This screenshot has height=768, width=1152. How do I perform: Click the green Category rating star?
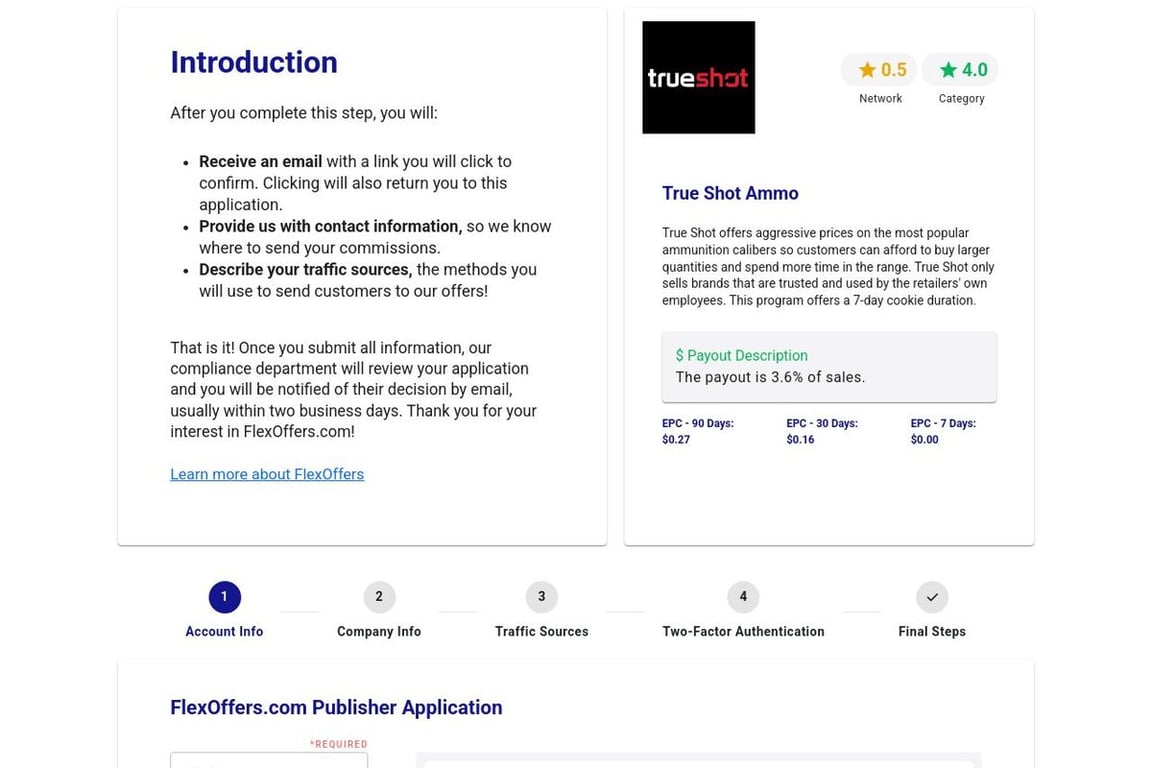click(x=948, y=70)
